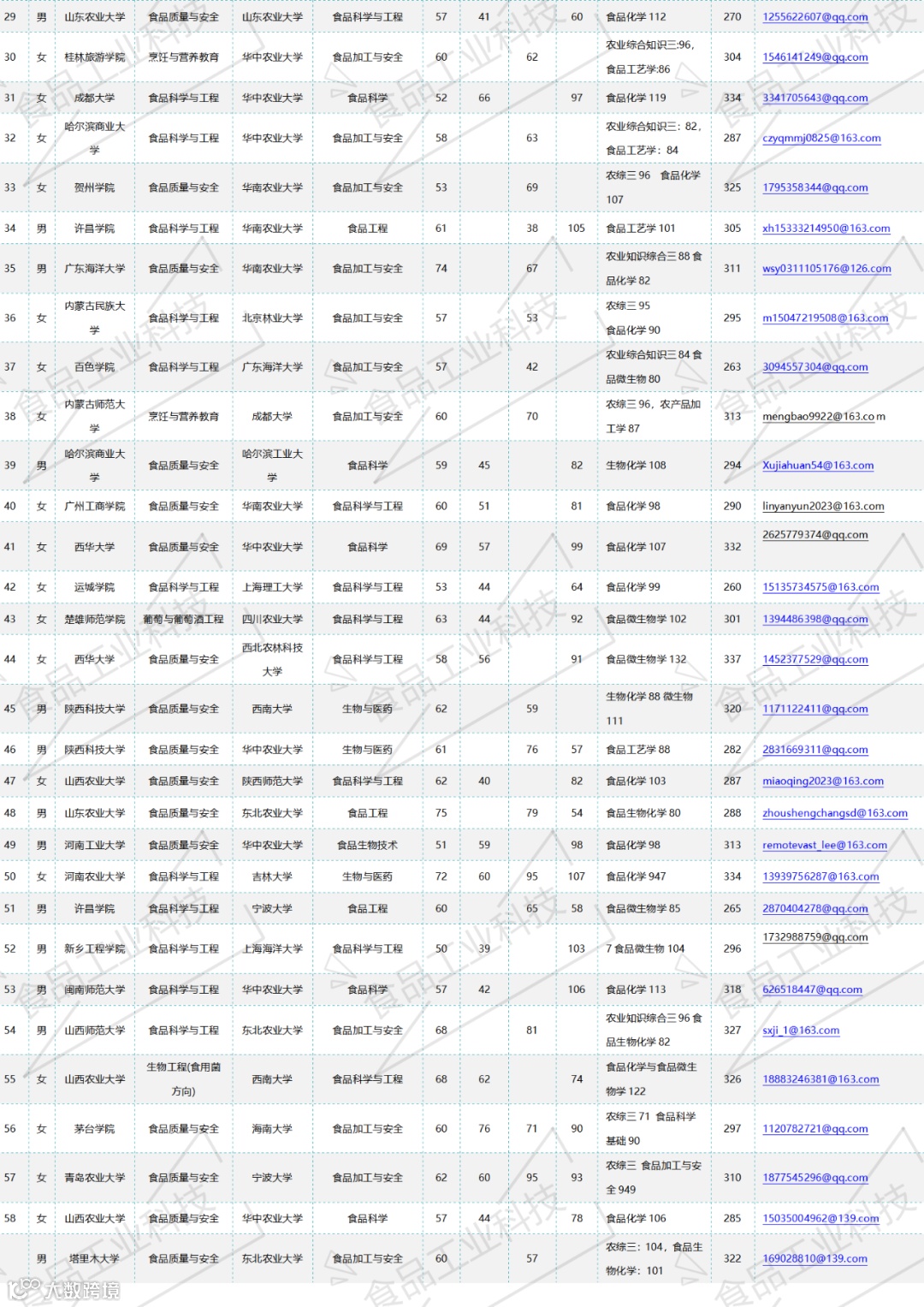
Task: Click the 哈尔滨工业大学 cell
Action: coord(272,466)
